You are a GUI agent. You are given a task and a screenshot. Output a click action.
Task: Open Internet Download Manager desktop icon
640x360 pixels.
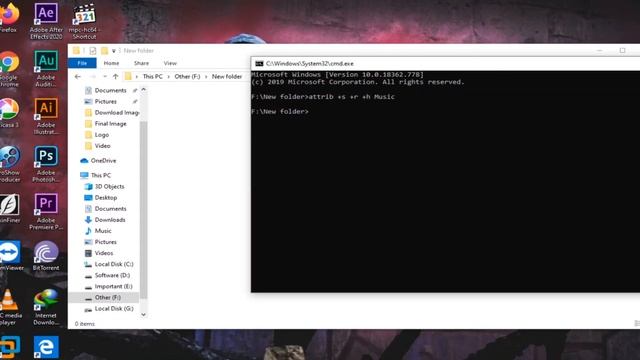pyautogui.click(x=46, y=307)
